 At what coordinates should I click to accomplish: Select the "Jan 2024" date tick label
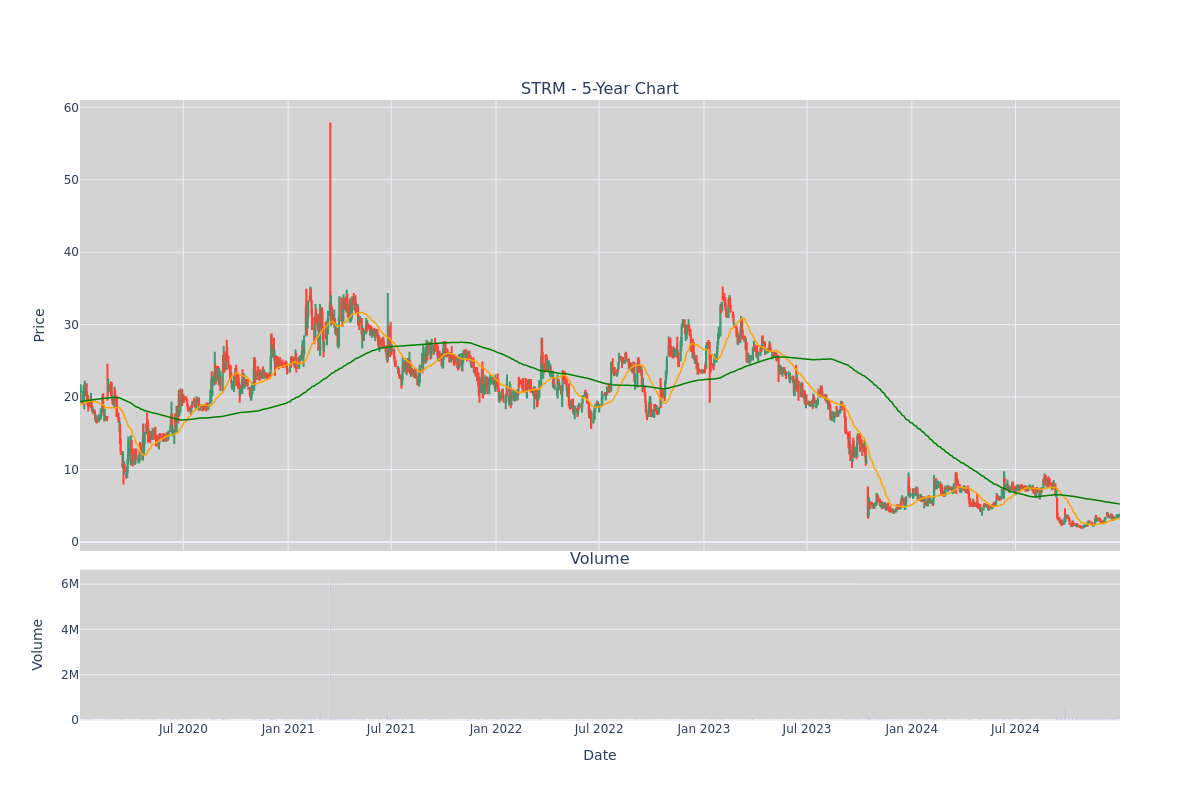pos(912,729)
